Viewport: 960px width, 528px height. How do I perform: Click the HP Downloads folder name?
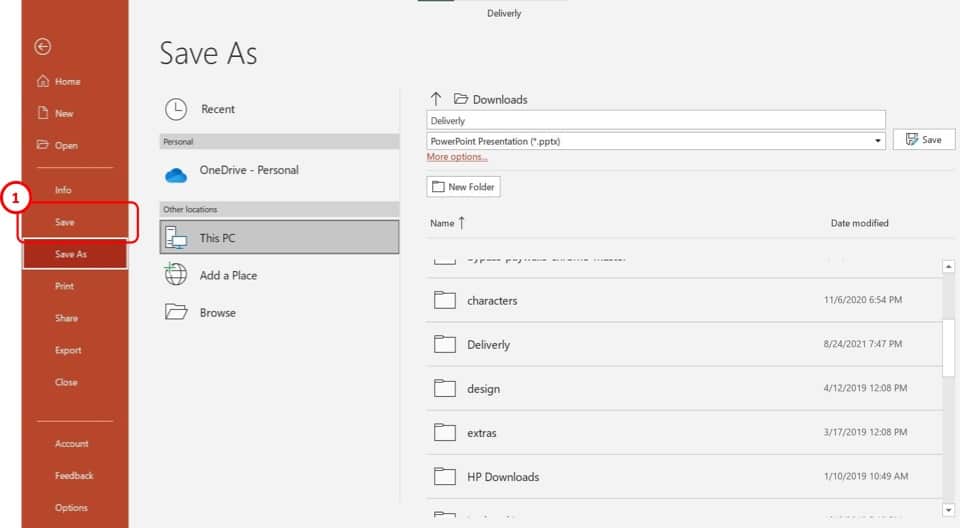[x=503, y=477]
